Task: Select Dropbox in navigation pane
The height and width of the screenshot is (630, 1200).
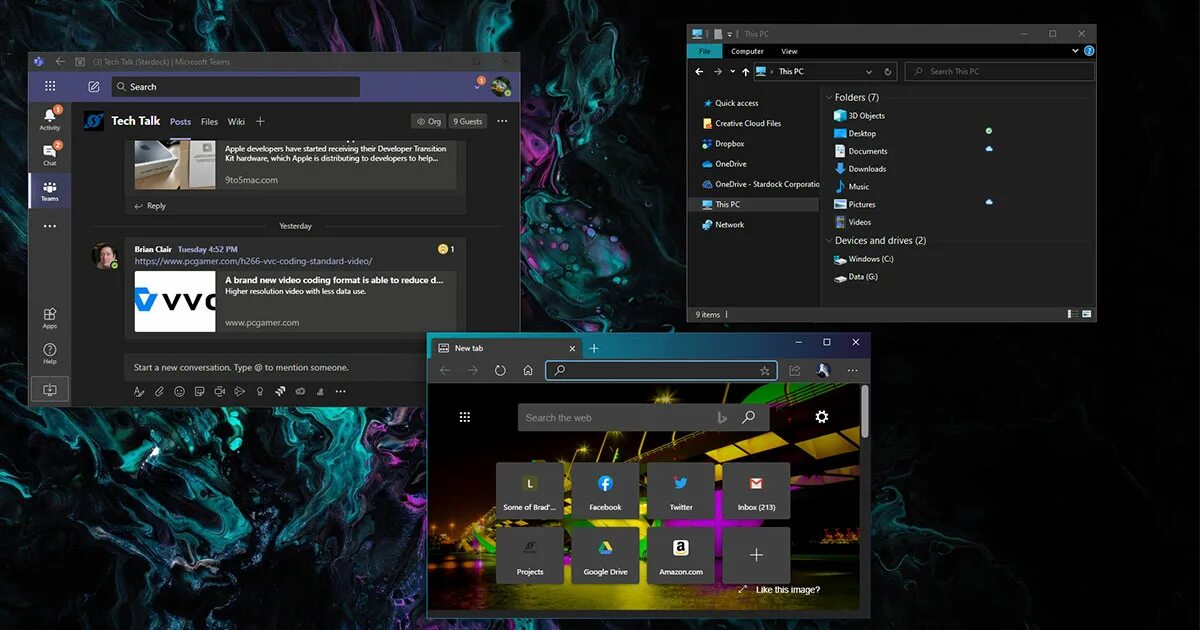Action: (722, 144)
